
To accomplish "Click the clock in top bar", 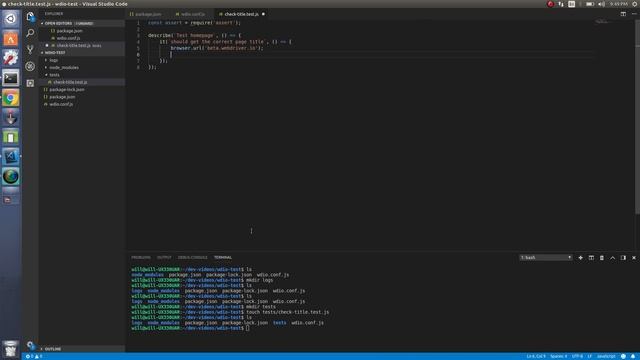I will [618, 4].
